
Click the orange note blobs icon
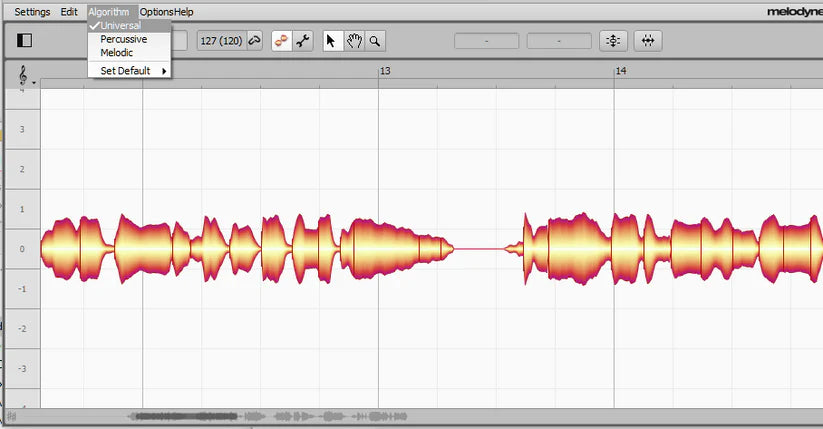click(x=282, y=41)
